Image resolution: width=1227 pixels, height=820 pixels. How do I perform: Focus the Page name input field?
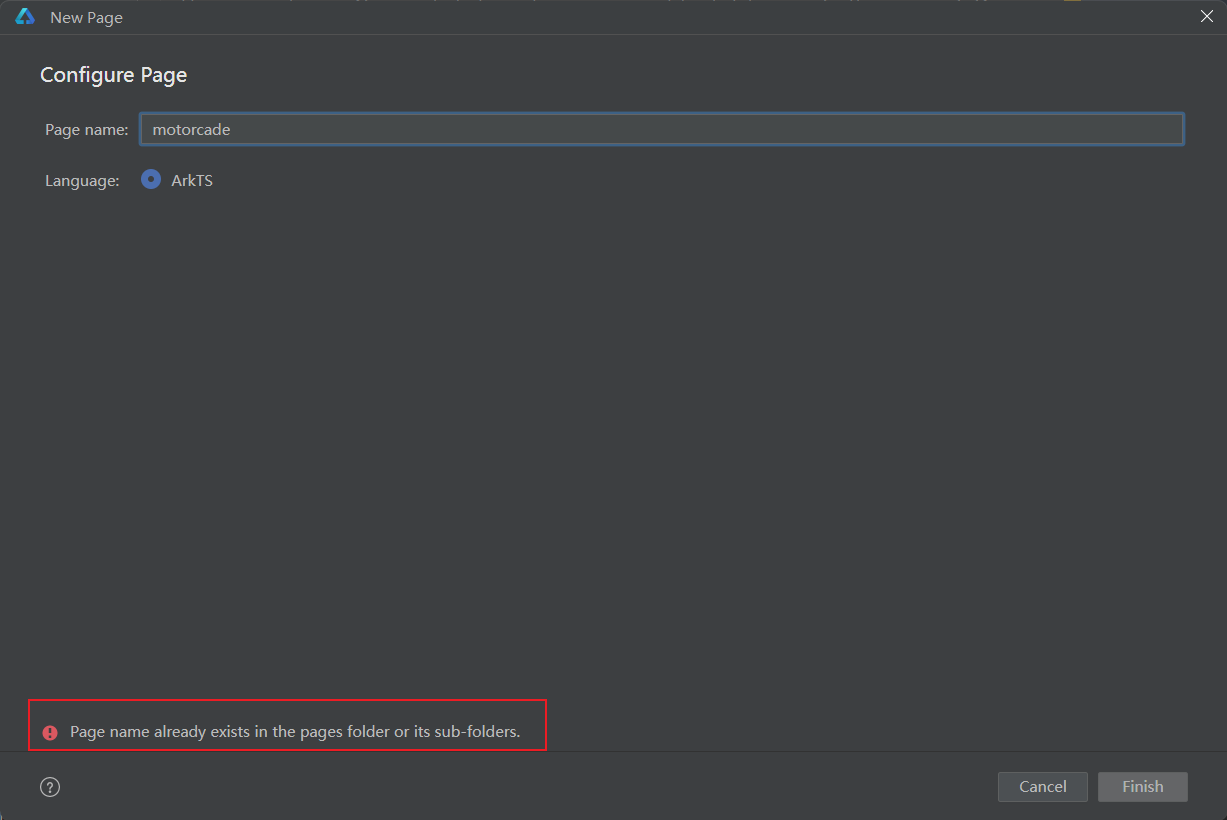pyautogui.click(x=660, y=129)
